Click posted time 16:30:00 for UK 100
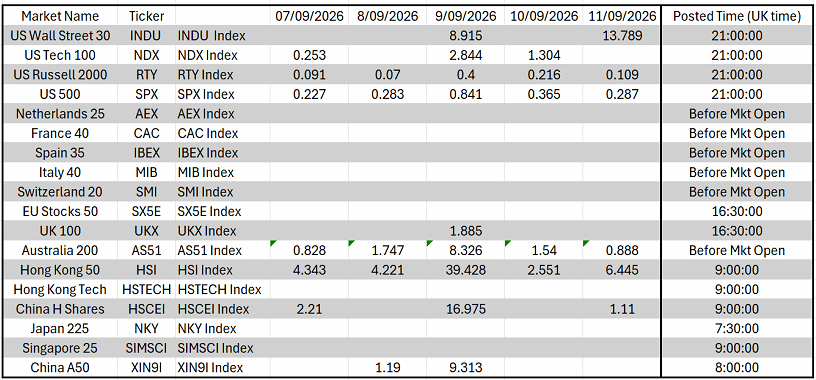816x380 pixels. pos(736,231)
